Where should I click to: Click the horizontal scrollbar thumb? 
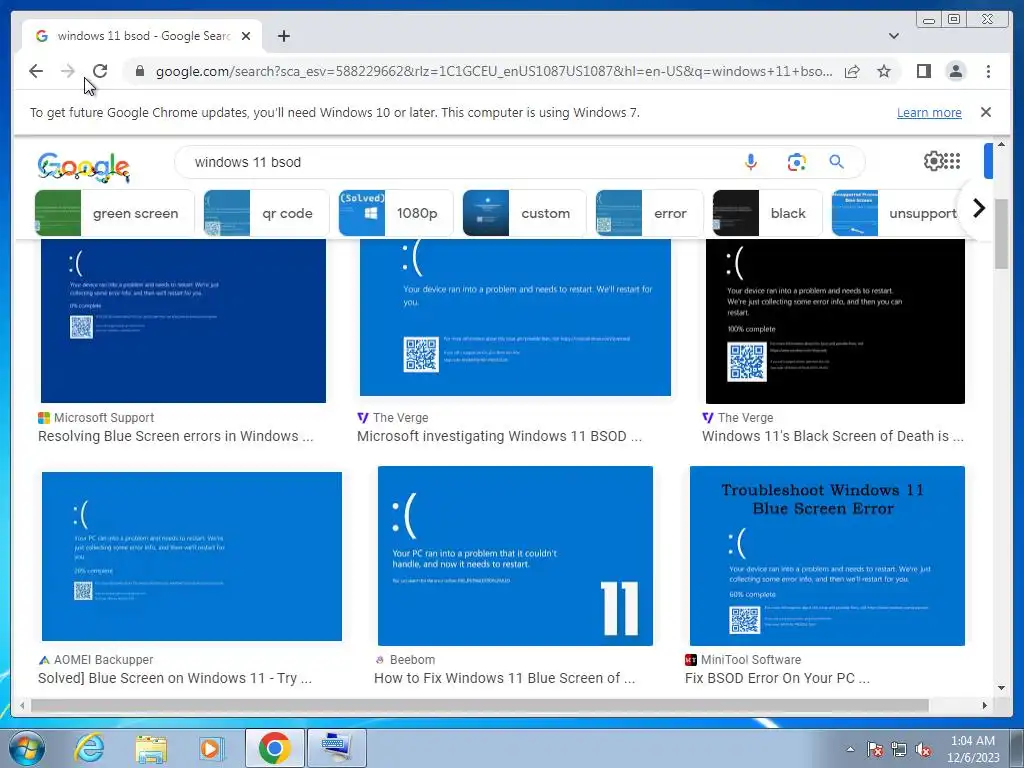tap(480, 705)
